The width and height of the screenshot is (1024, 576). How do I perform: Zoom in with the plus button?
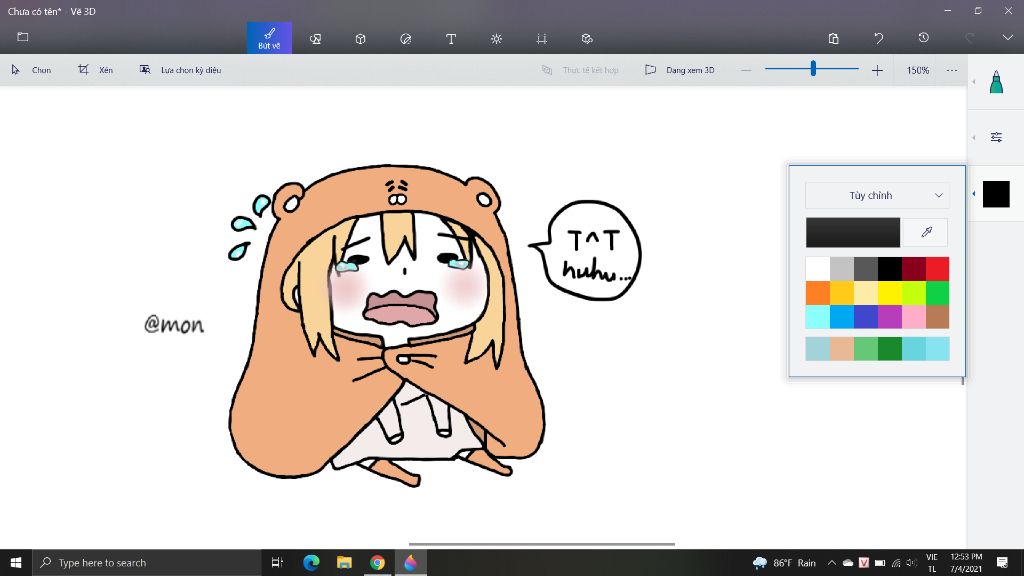(x=877, y=70)
